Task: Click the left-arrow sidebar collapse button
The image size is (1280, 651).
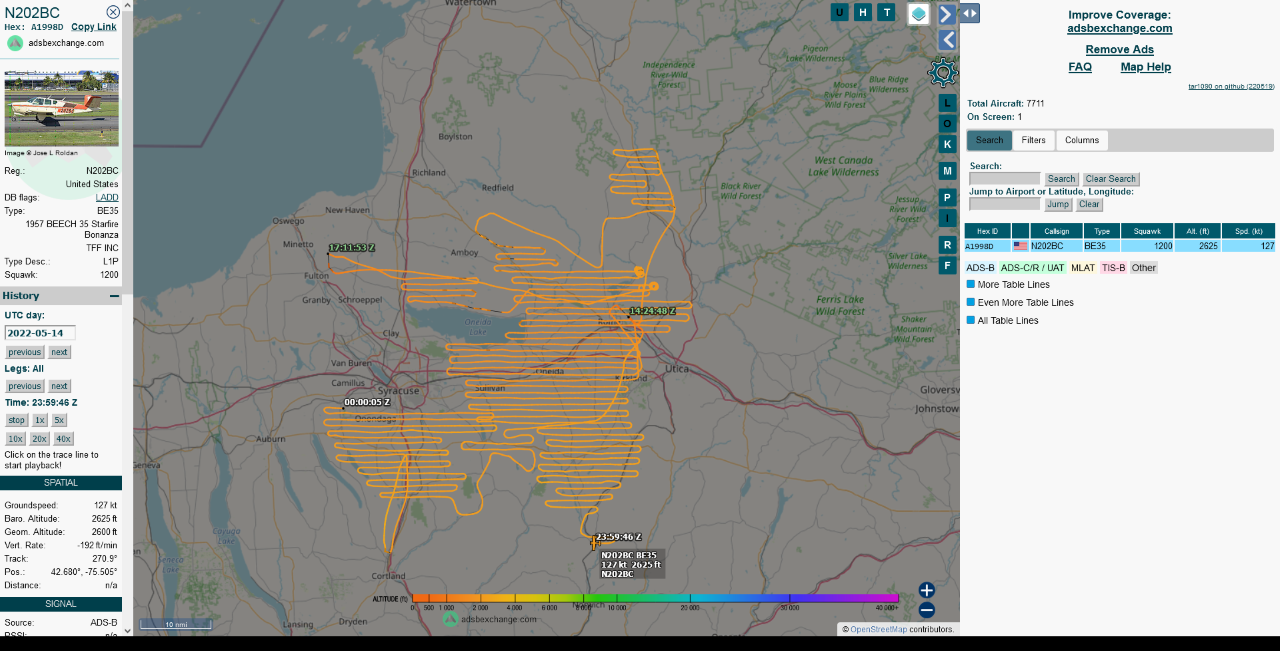Action: pyautogui.click(x=947, y=40)
